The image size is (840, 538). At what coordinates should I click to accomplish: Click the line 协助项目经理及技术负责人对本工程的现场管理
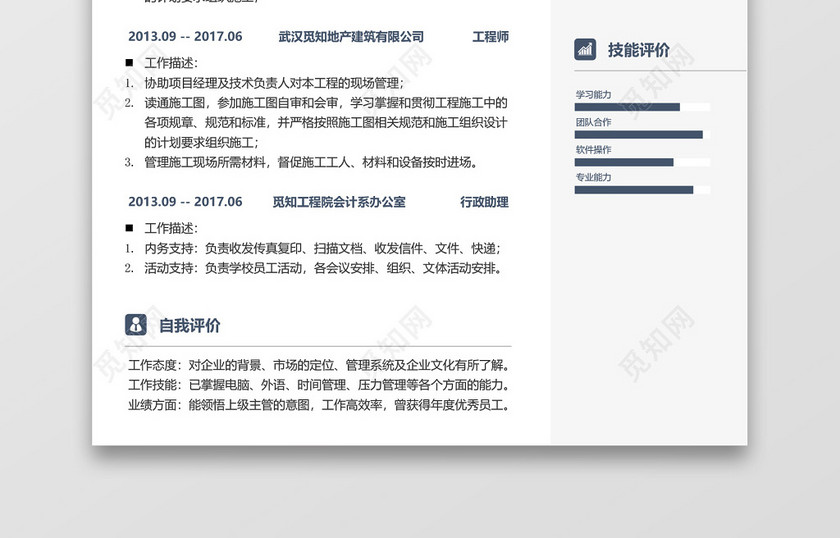(274, 83)
